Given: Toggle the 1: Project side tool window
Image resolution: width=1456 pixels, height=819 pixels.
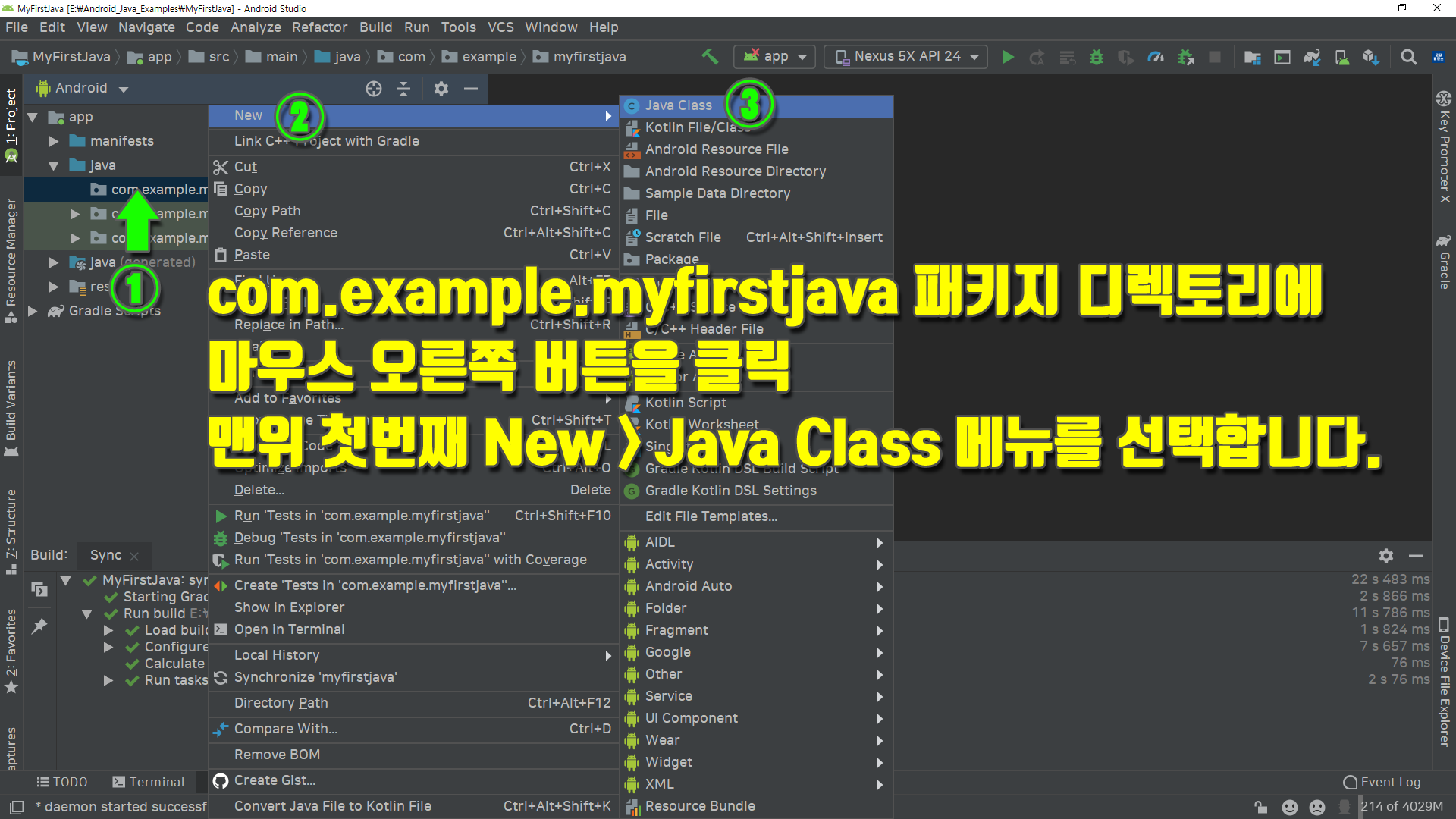Looking at the screenshot, I should (x=11, y=125).
